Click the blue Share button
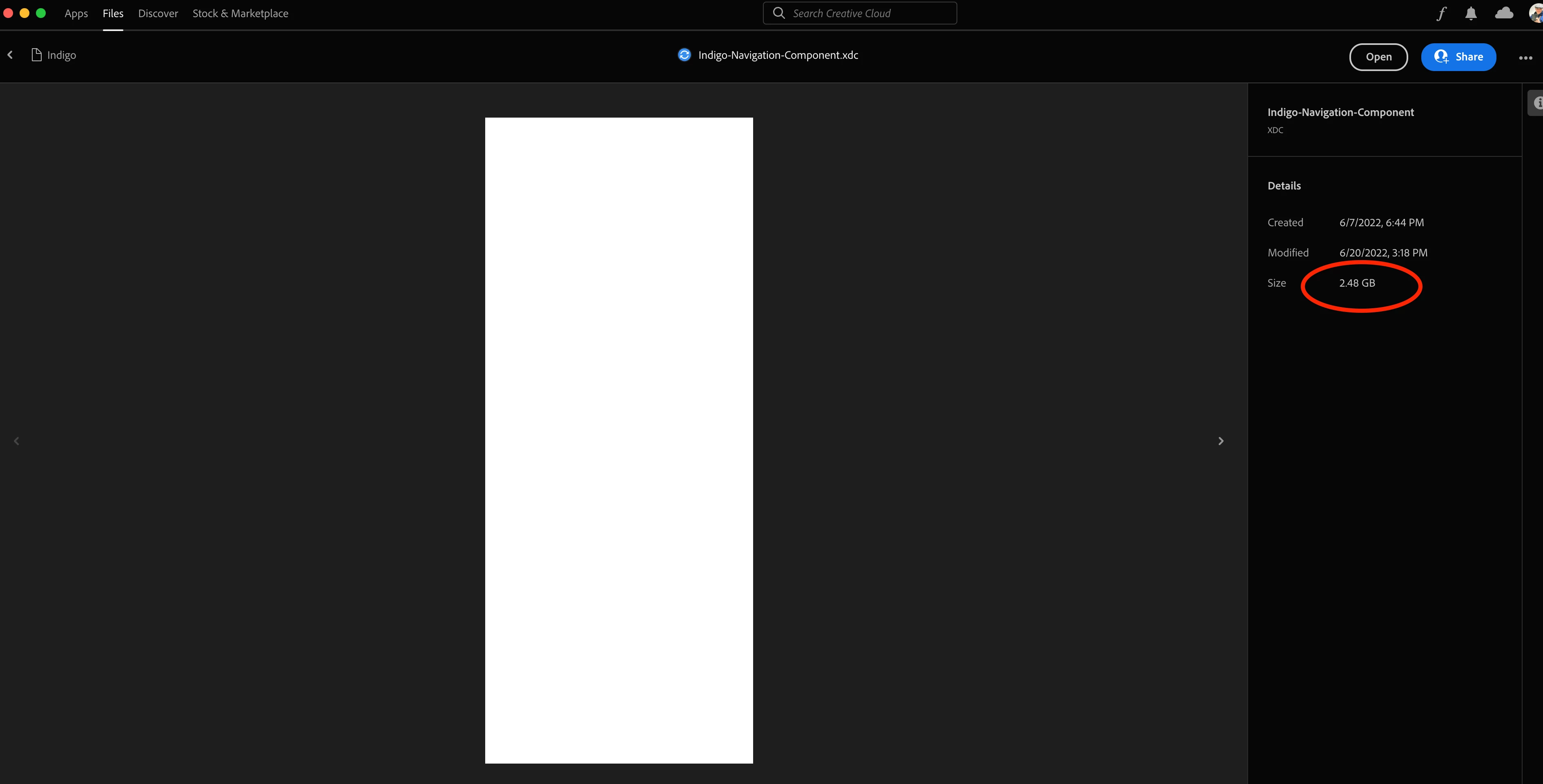1543x784 pixels. [1458, 57]
